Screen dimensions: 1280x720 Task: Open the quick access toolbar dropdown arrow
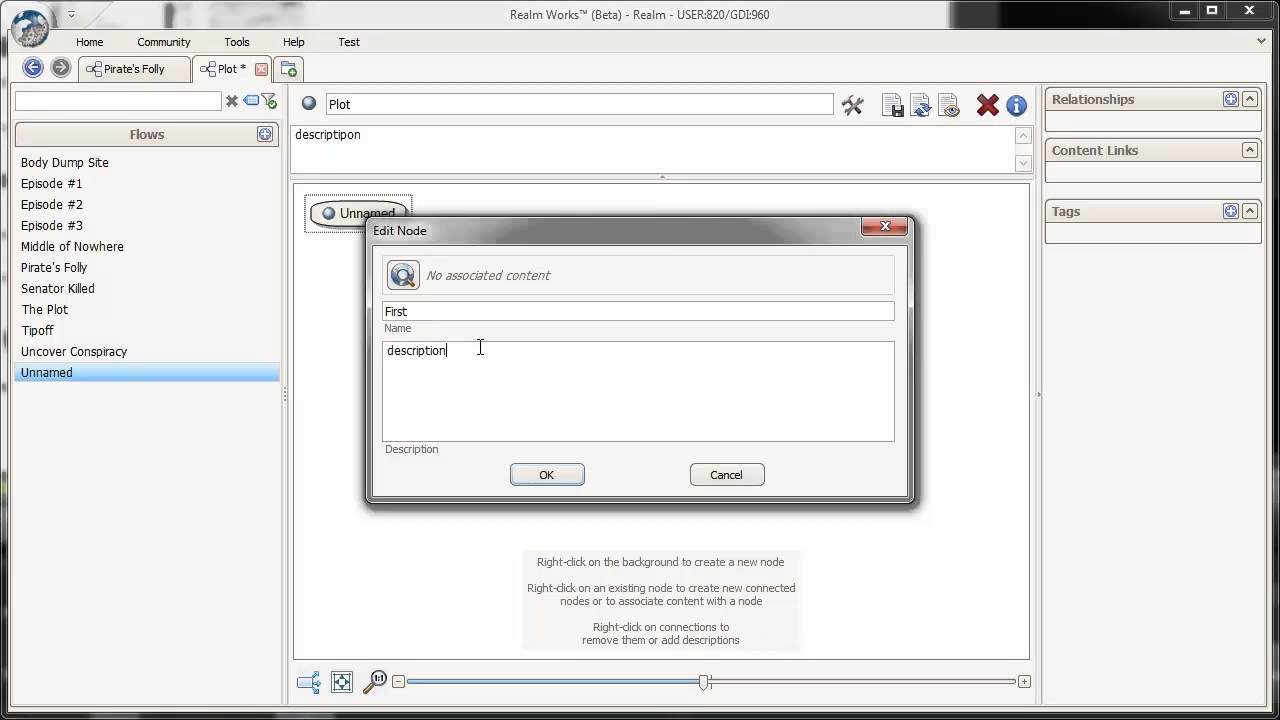(x=71, y=15)
